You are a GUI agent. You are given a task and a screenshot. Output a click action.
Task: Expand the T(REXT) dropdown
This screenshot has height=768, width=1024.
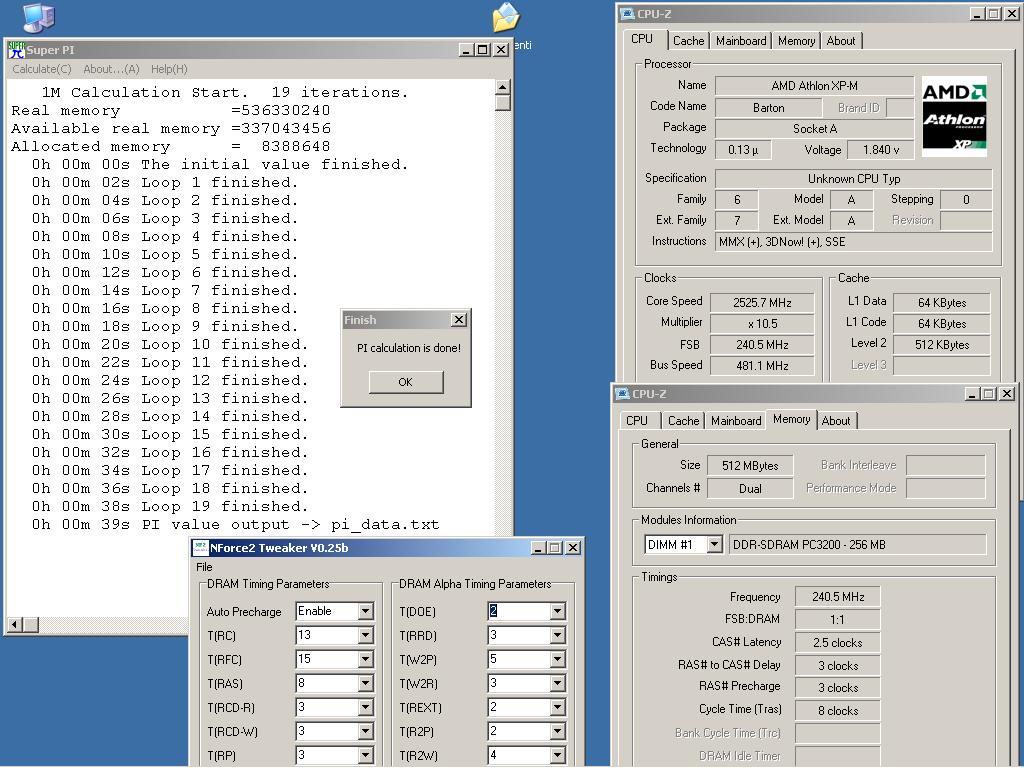tap(557, 707)
